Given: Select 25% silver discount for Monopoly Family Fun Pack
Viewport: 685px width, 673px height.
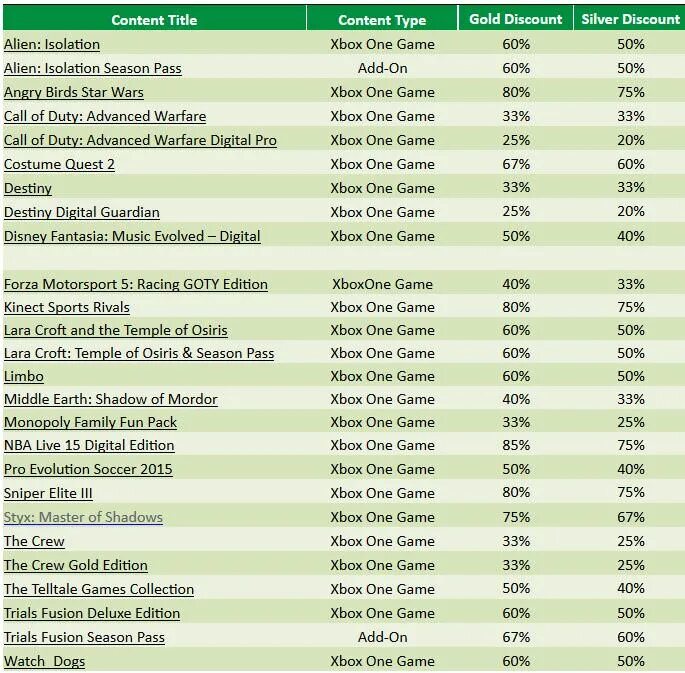Looking at the screenshot, I should [x=631, y=422].
